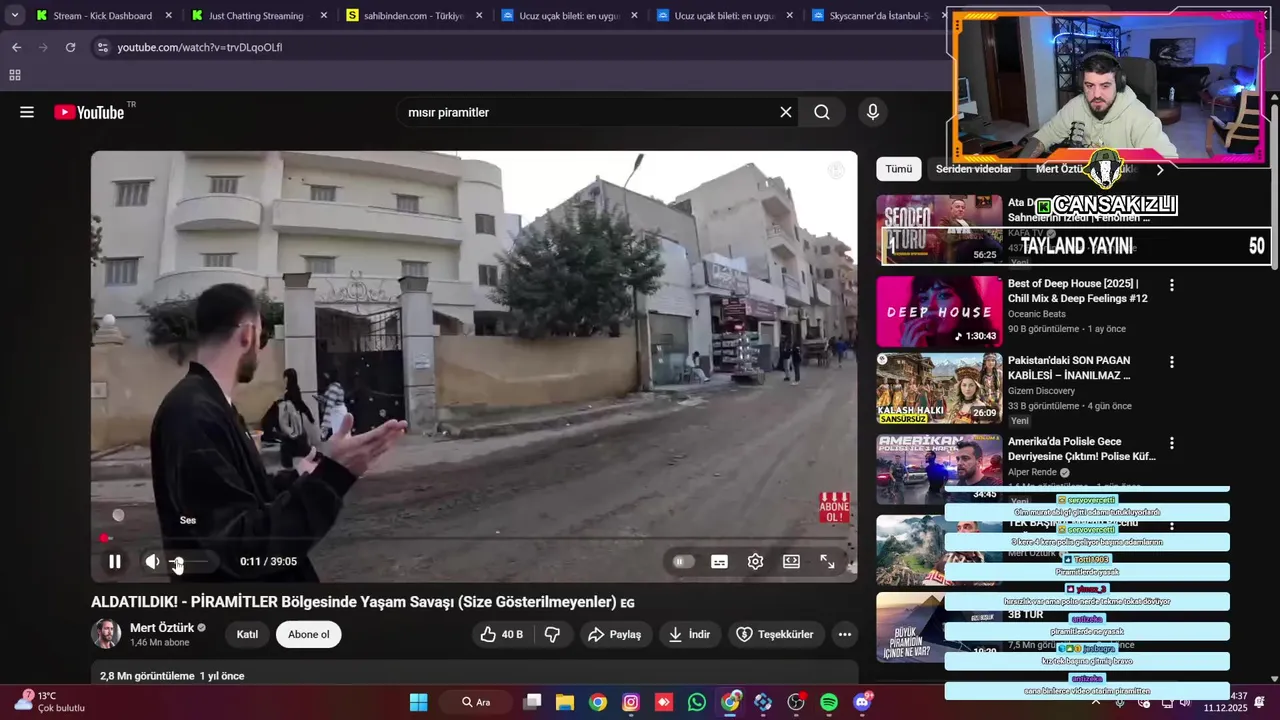Switch to Skyscanner'da İstanbul tab
Viewport: 1280px width, 720px height.
click(875, 16)
